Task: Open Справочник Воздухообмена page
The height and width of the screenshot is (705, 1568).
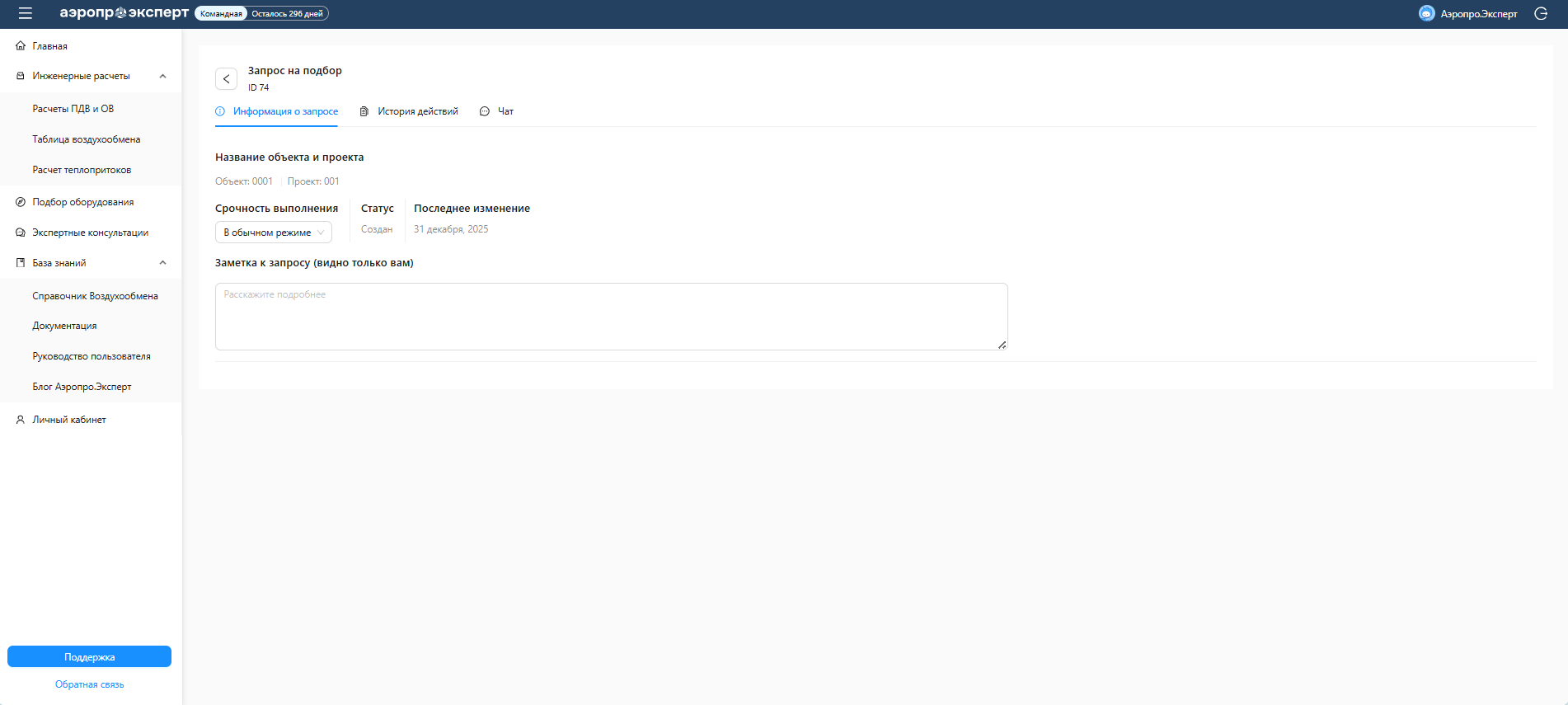Action: (95, 296)
